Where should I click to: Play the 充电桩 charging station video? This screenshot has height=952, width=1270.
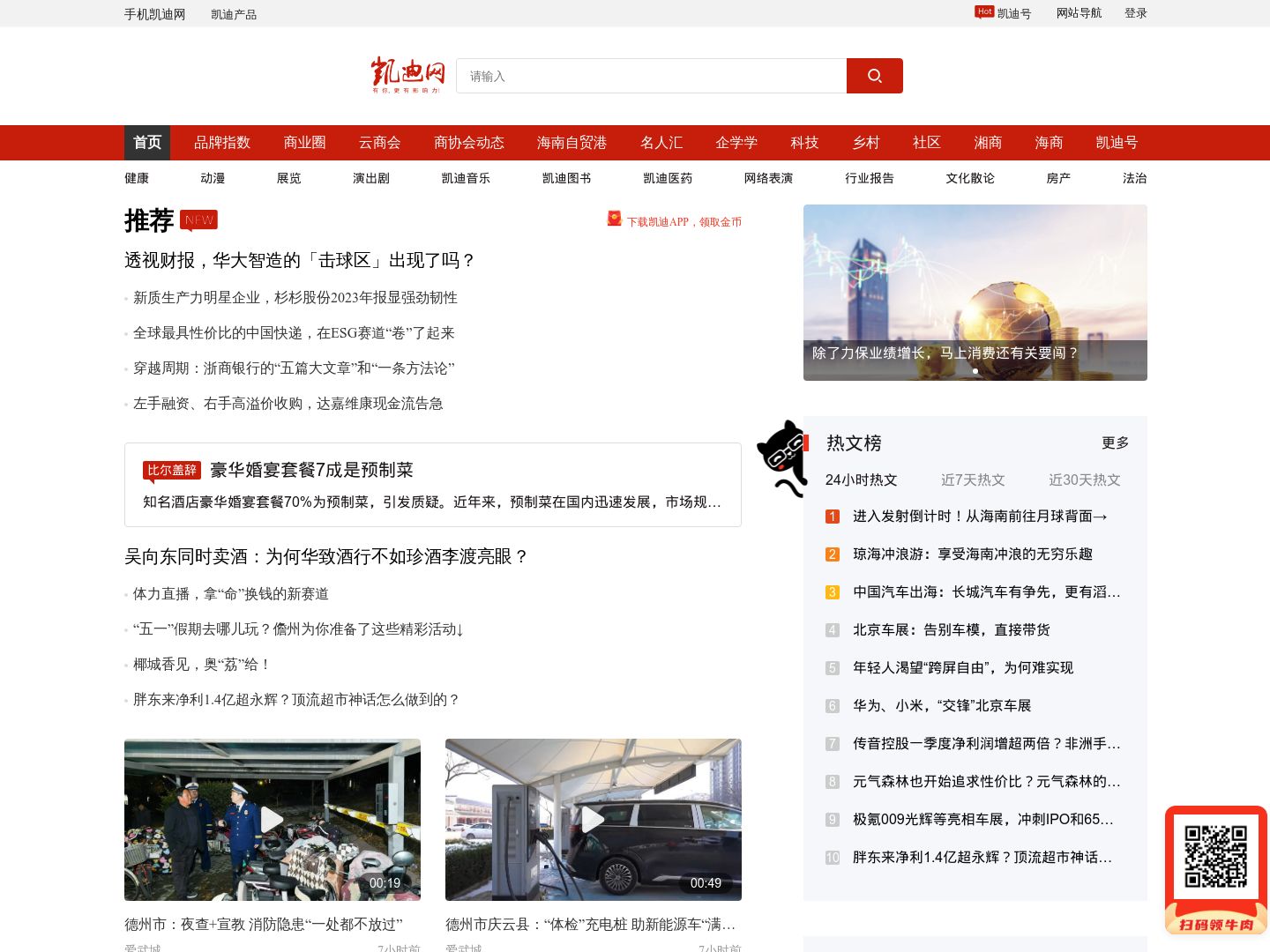(x=594, y=820)
